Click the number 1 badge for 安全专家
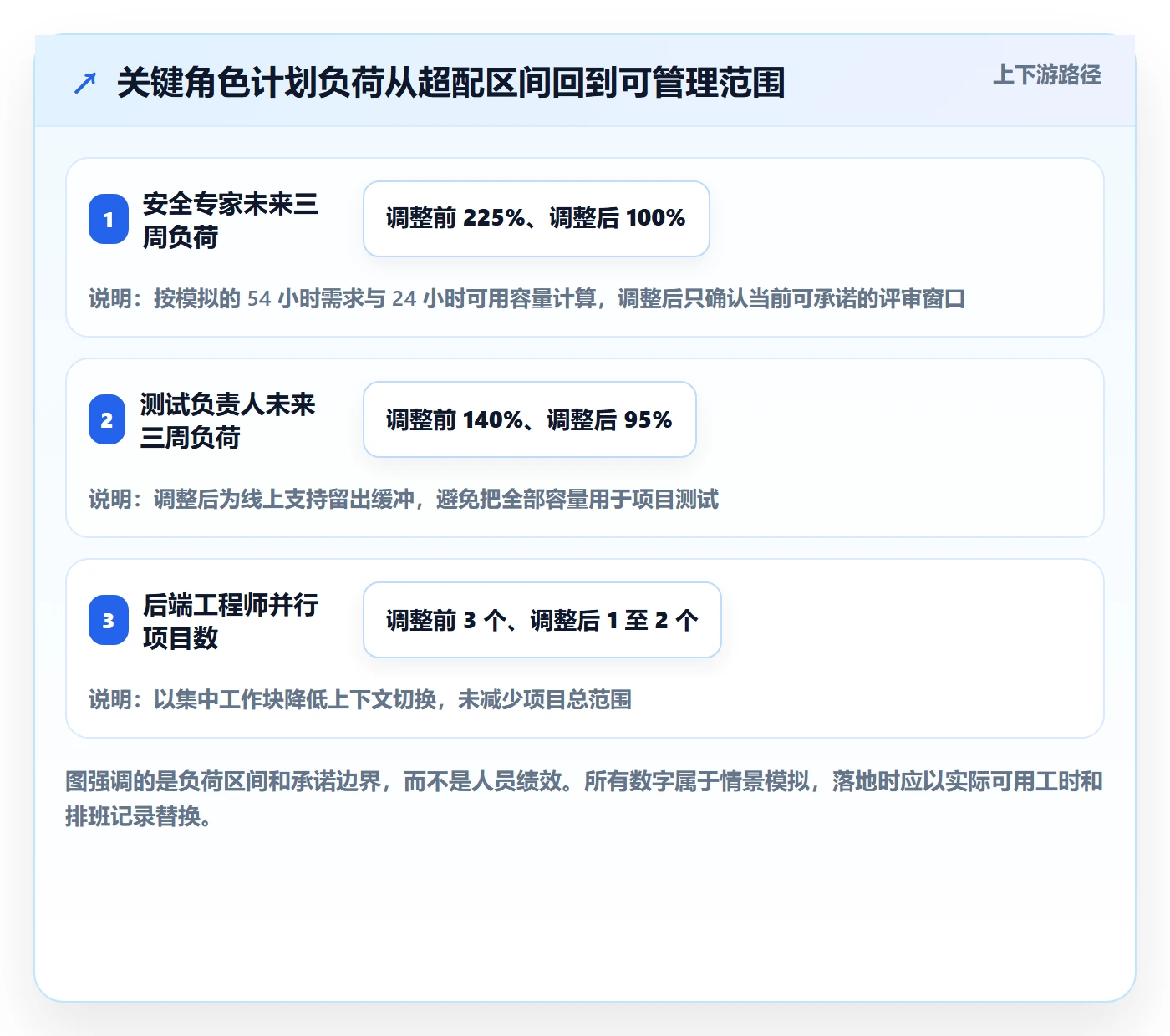This screenshot has height=1036, width=1170. pyautogui.click(x=109, y=219)
